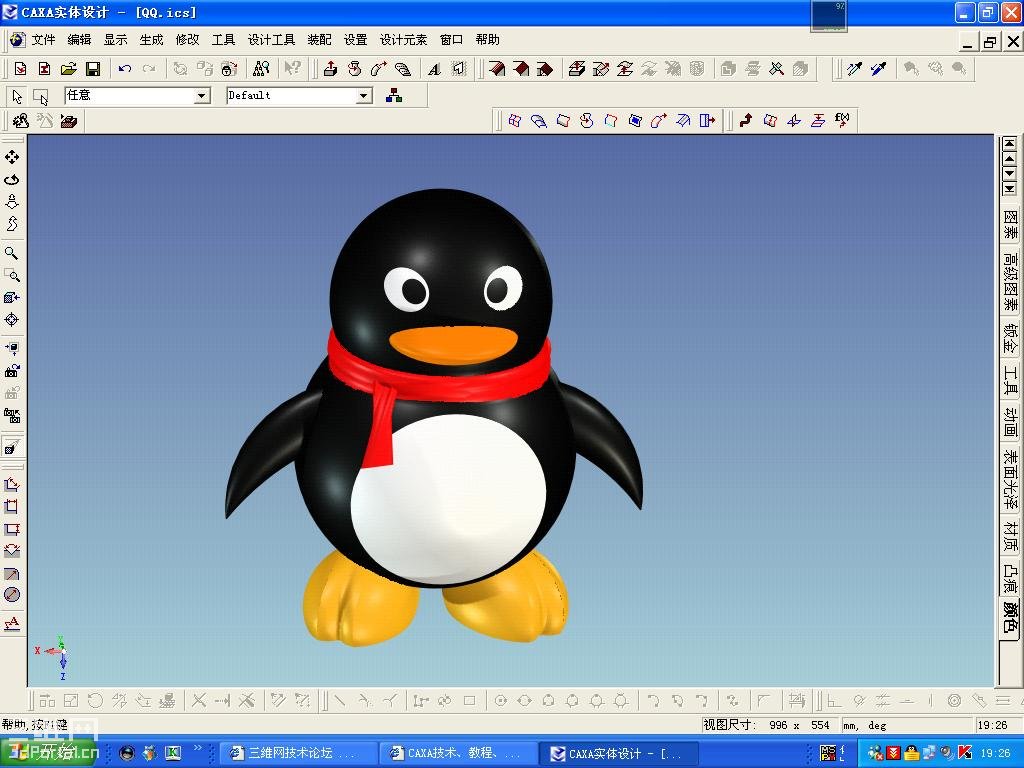This screenshot has width=1024, height=768.
Task: Open the 凸痕 catalog tab
Action: tap(1010, 577)
